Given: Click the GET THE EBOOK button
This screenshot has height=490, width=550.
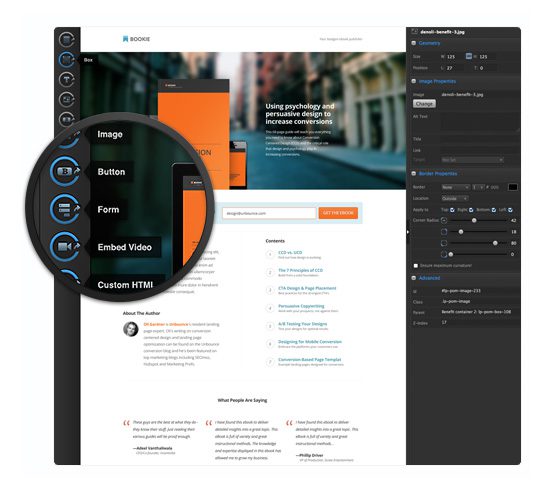Looking at the screenshot, I should coord(338,213).
